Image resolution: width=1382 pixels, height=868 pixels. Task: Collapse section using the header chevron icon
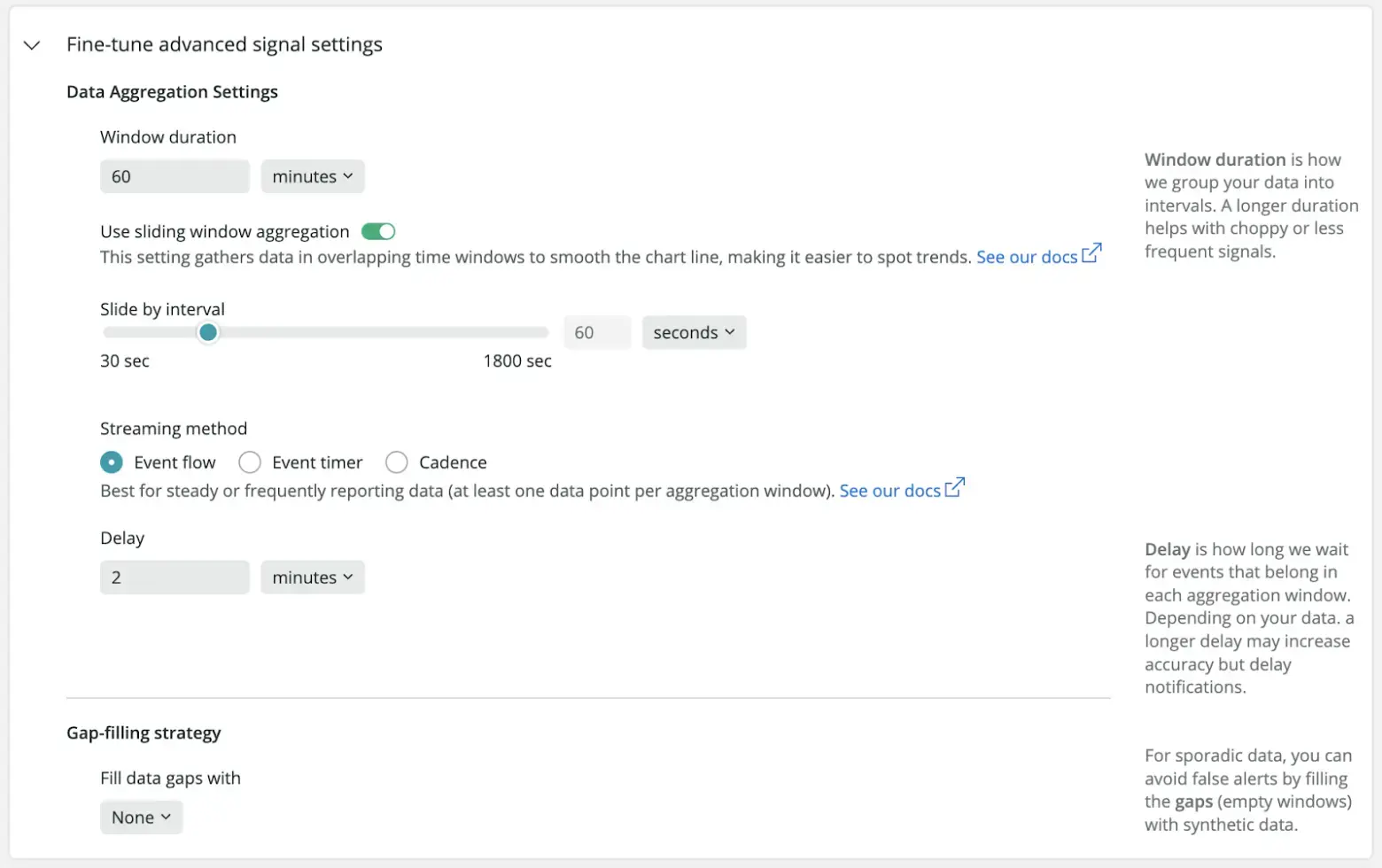(32, 45)
